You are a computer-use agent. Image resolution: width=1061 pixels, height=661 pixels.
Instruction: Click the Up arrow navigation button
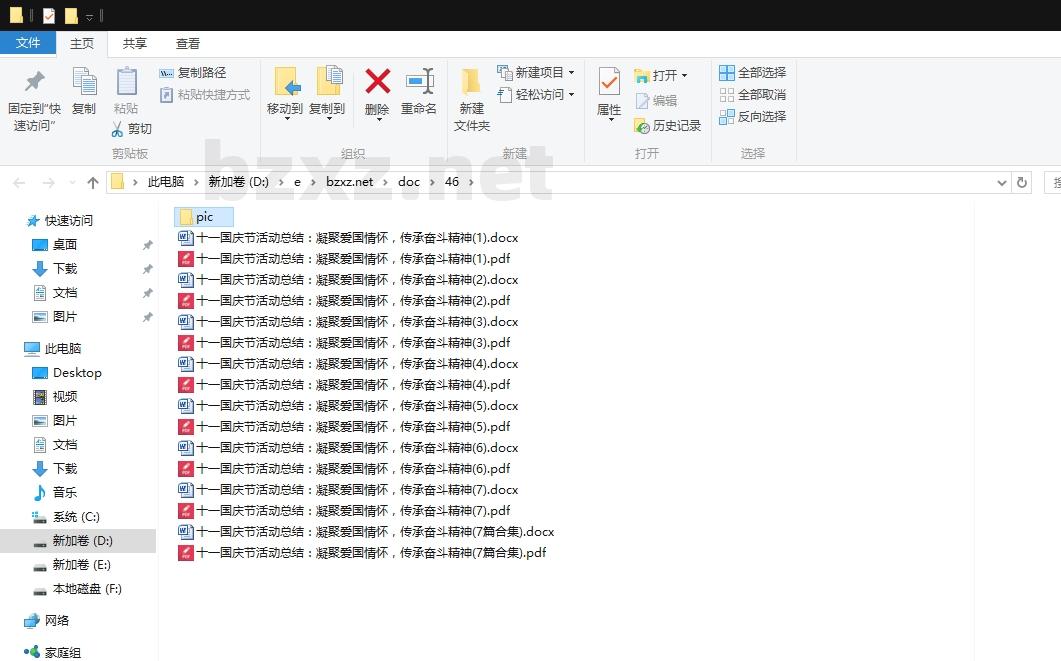93,183
